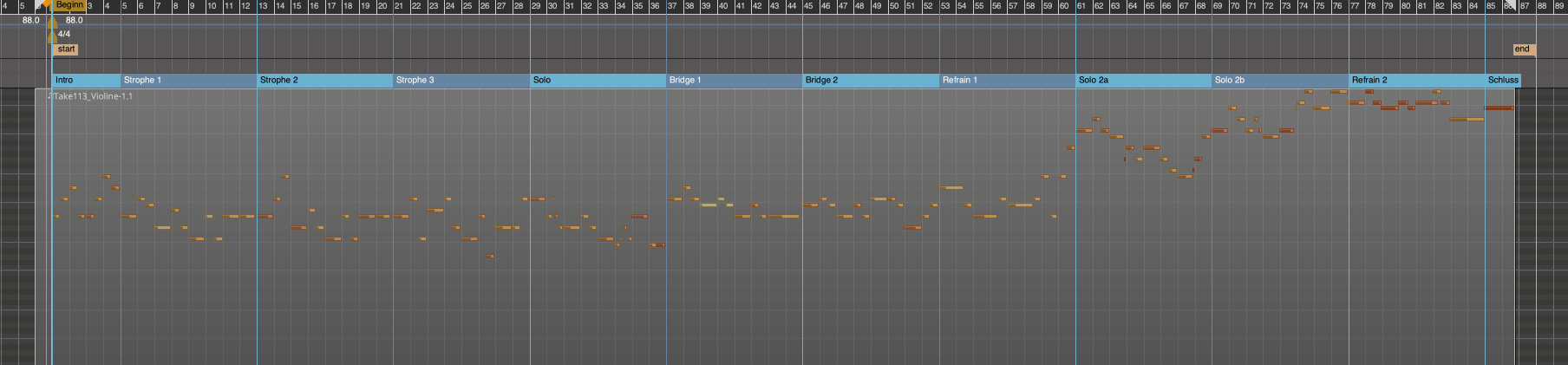
Task: Click bar 77 in the ruler
Action: pyautogui.click(x=1355, y=6)
